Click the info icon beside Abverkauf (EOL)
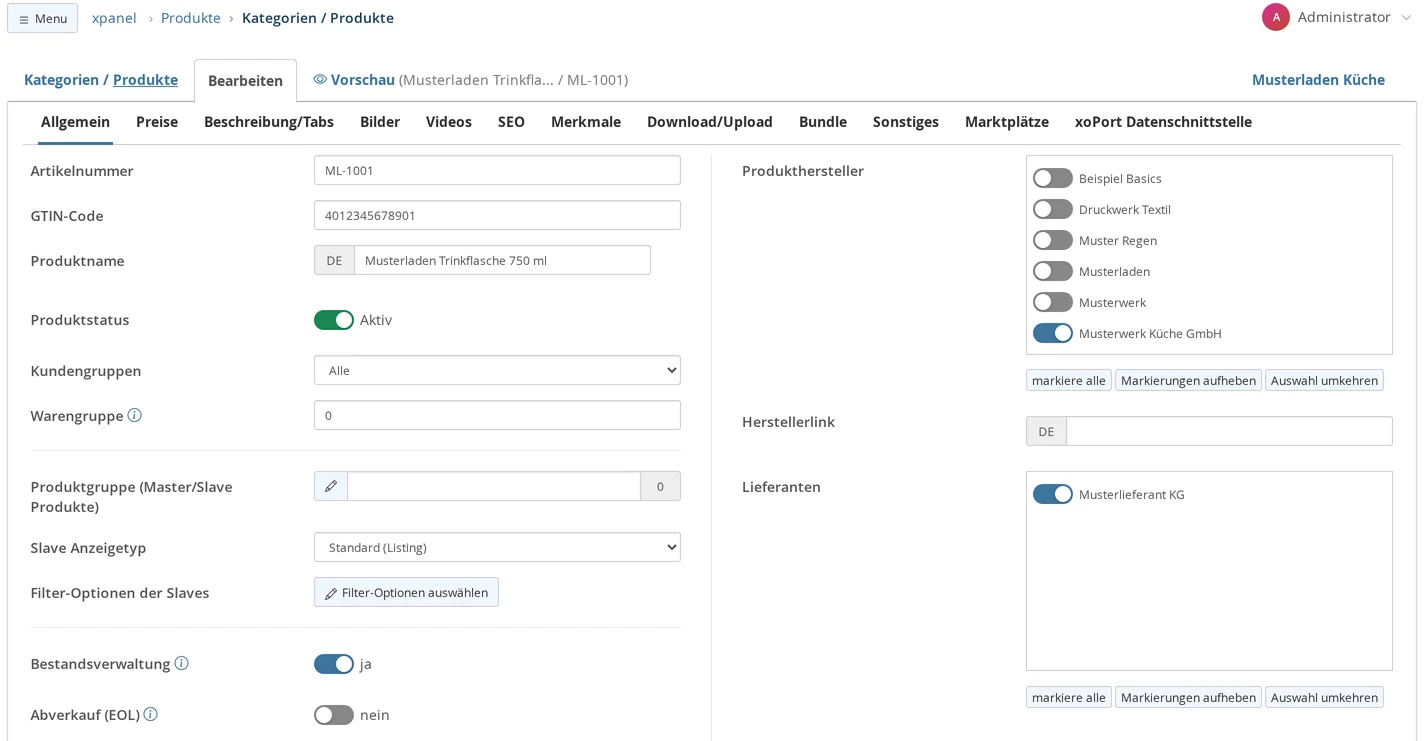 (151, 714)
